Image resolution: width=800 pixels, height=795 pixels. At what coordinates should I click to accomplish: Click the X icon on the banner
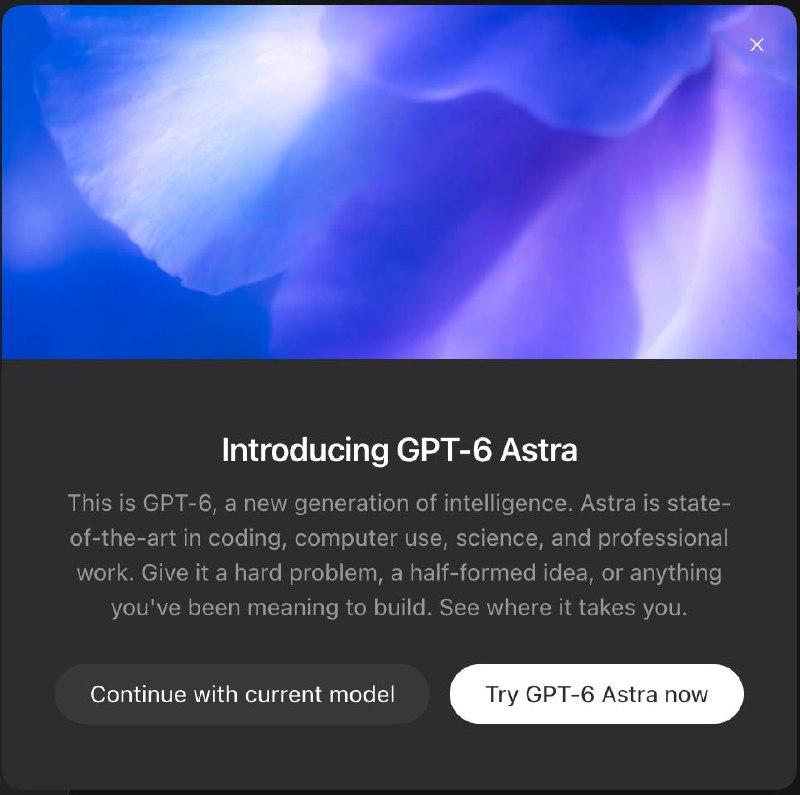pos(756,45)
